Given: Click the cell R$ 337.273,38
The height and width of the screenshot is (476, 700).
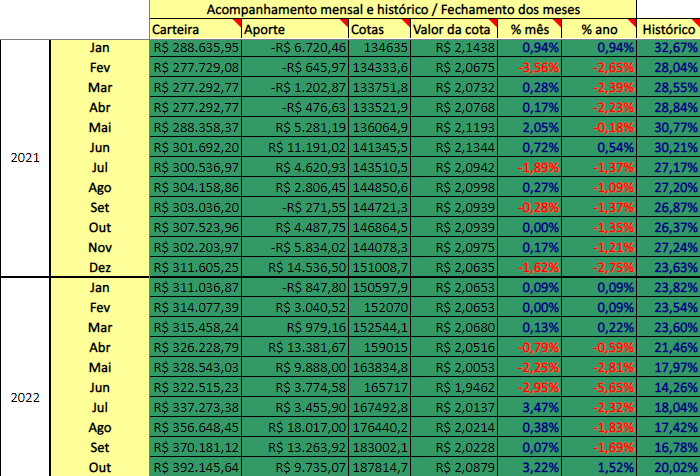Looking at the screenshot, I should (x=196, y=407).
